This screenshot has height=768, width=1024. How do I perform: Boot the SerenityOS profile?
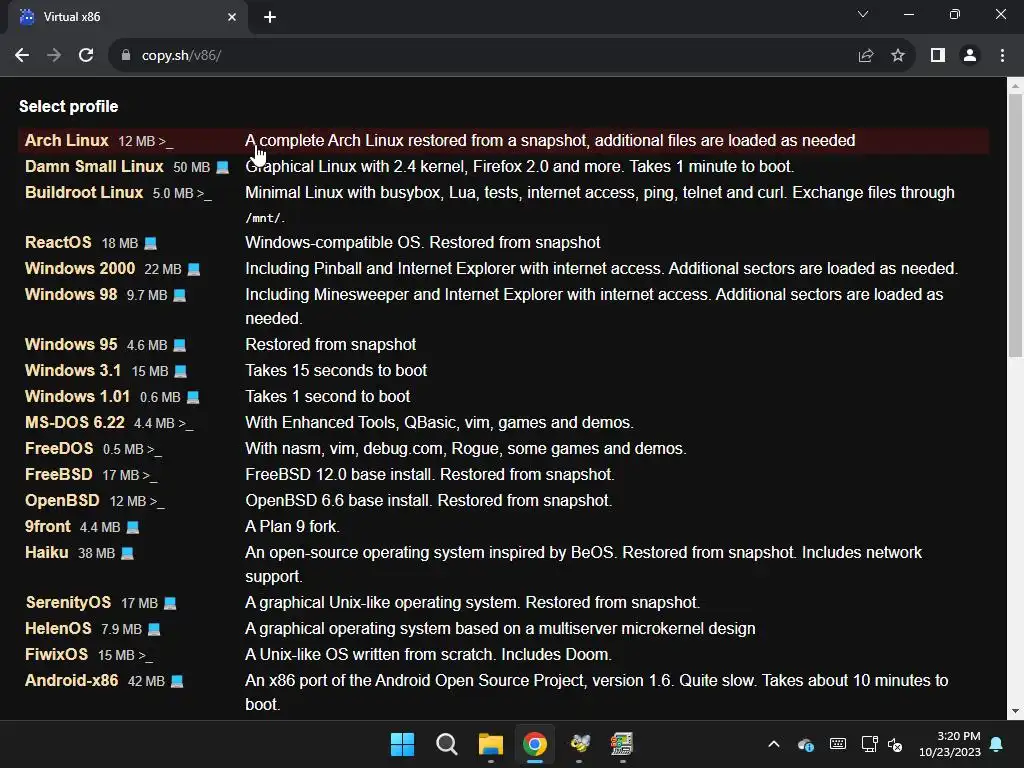(68, 603)
